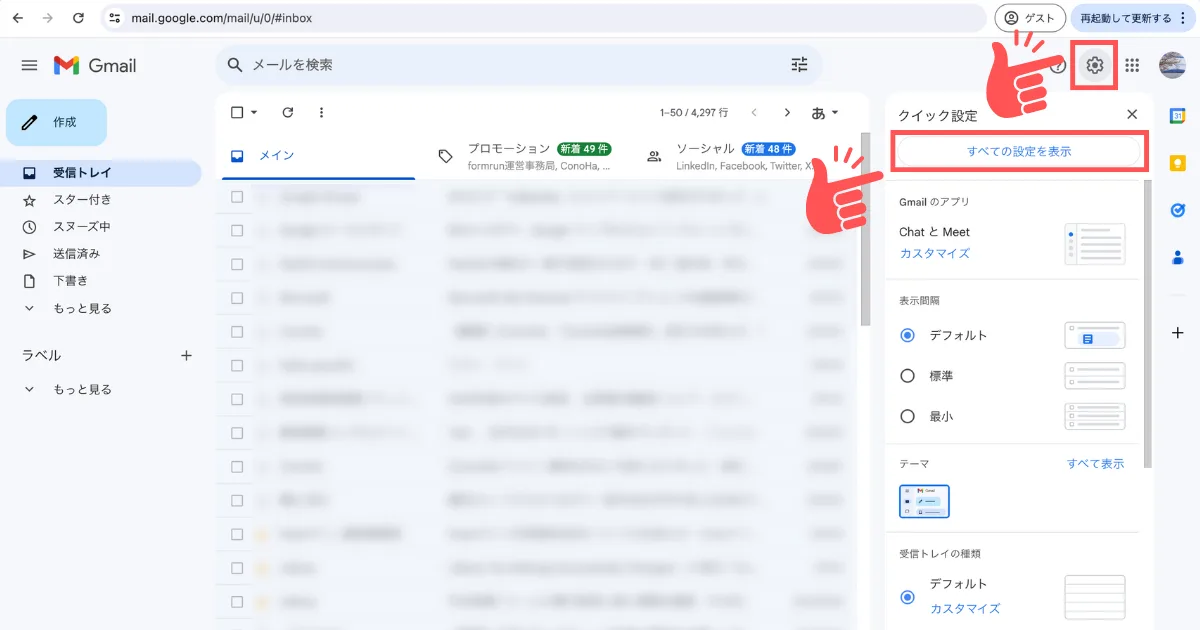Compose a new email with 作成

pos(56,122)
